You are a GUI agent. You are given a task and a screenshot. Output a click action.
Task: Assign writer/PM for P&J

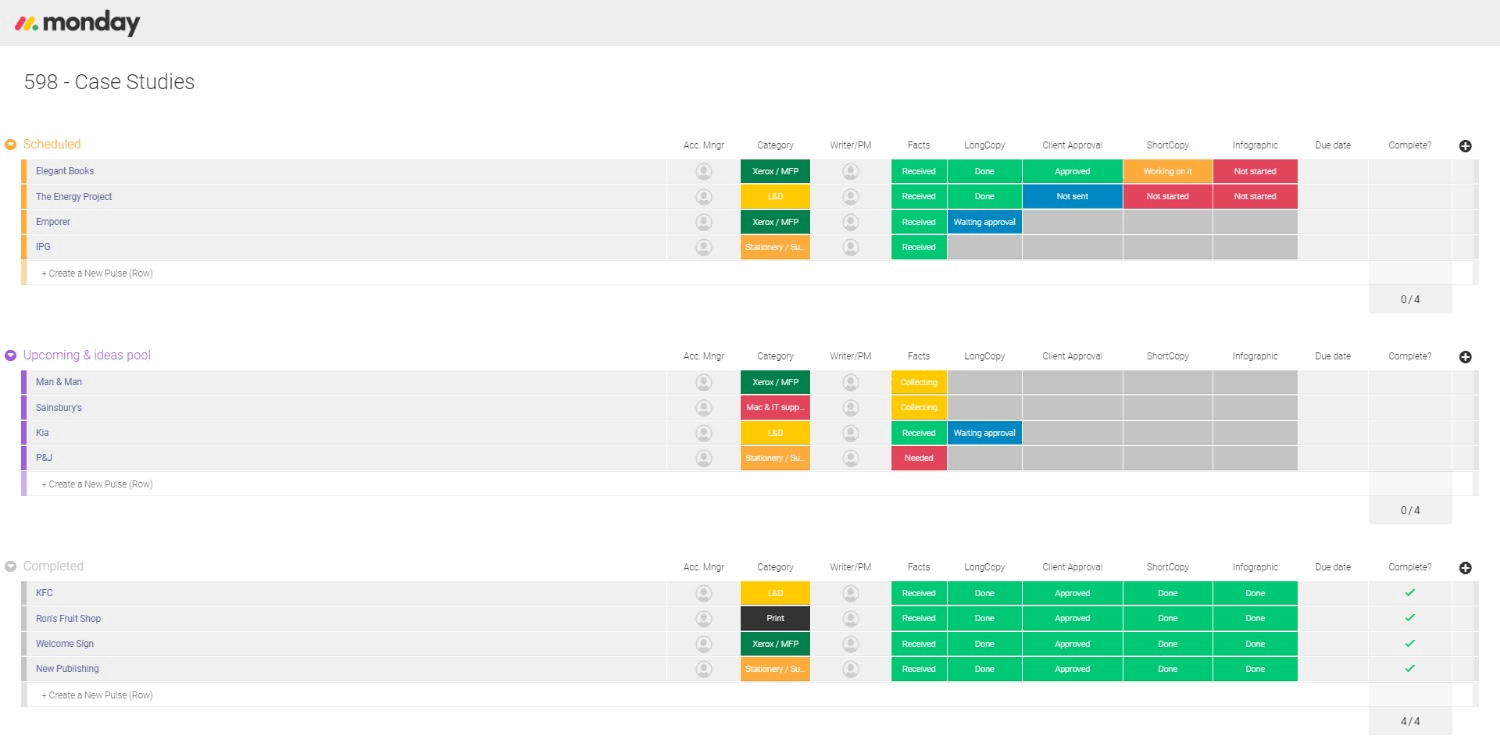tap(851, 458)
